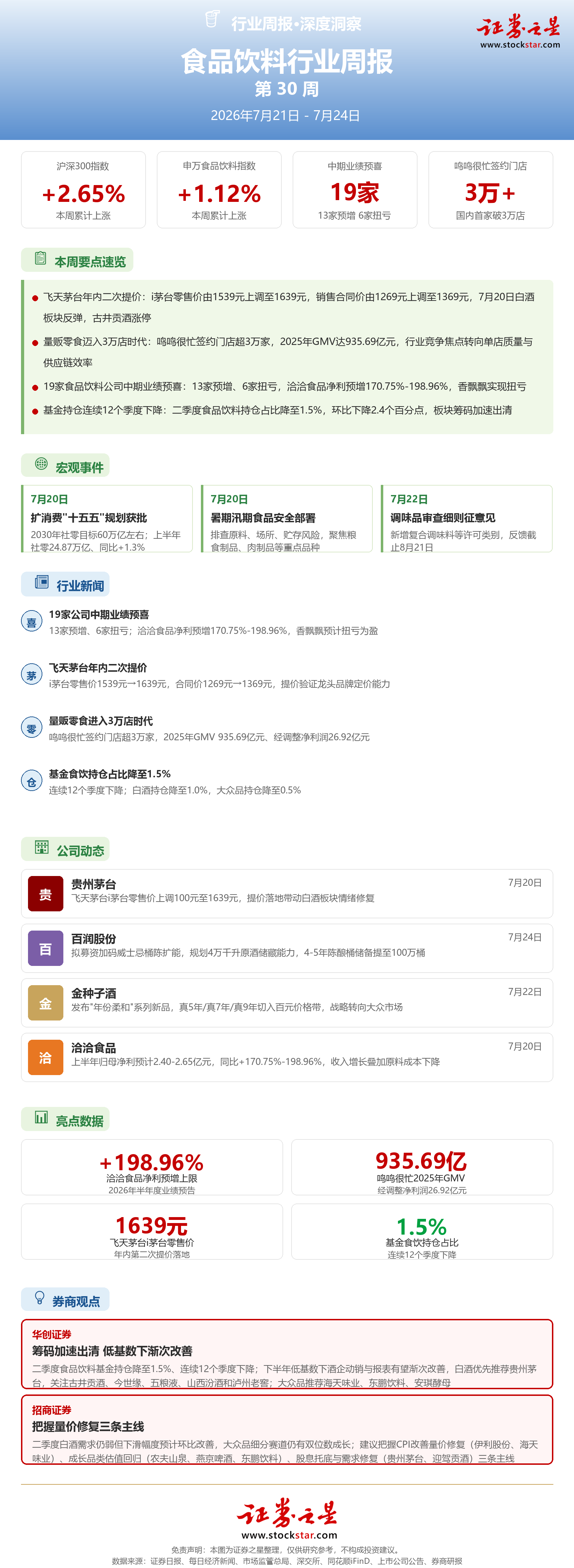Click the 数据来源 sources line
574x1568 pixels.
coord(287,1561)
